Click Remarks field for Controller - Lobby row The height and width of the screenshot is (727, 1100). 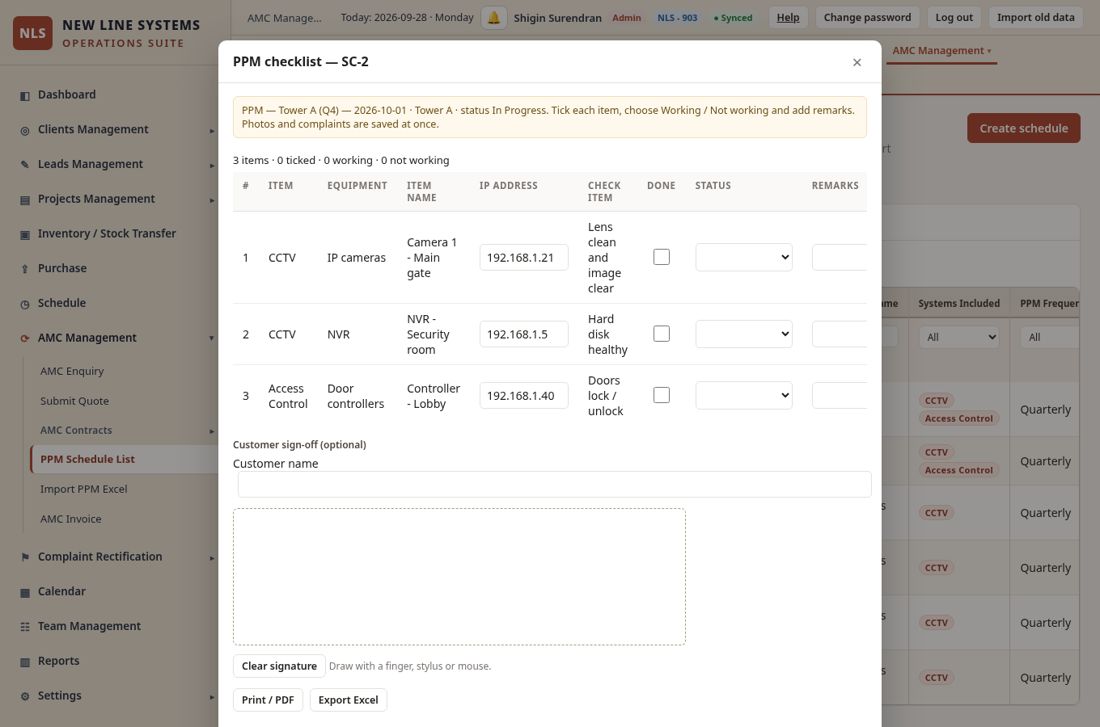pyautogui.click(x=839, y=396)
